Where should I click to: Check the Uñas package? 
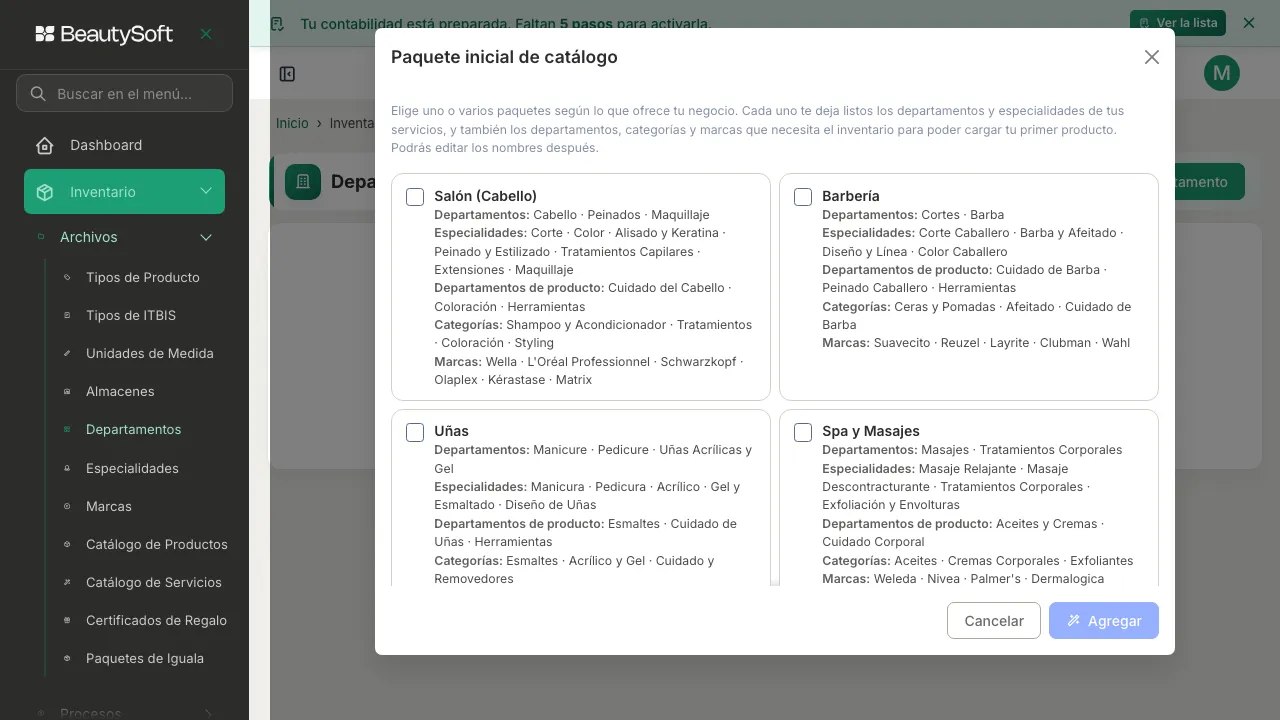click(415, 432)
